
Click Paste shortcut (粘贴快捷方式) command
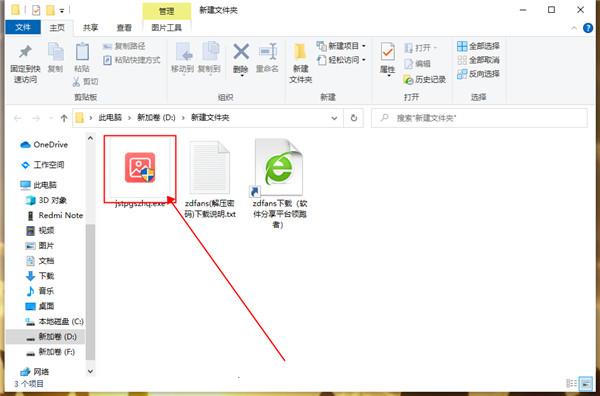point(132,60)
